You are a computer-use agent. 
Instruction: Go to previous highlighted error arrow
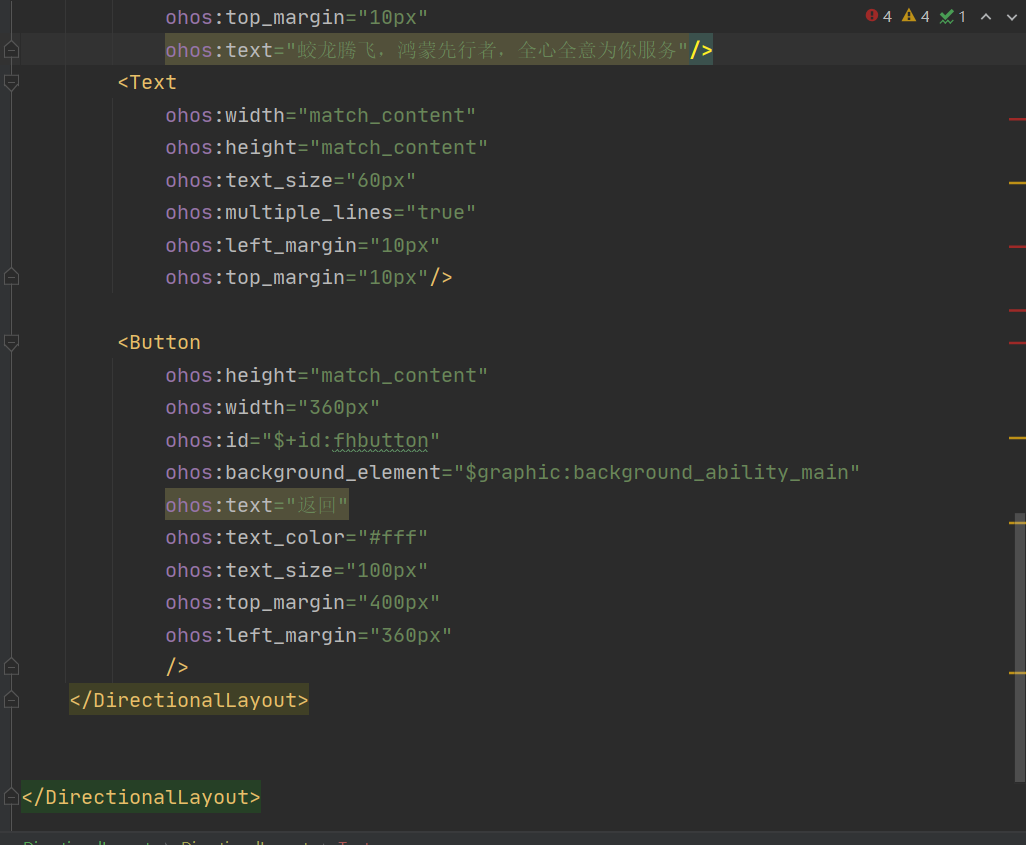pos(986,17)
